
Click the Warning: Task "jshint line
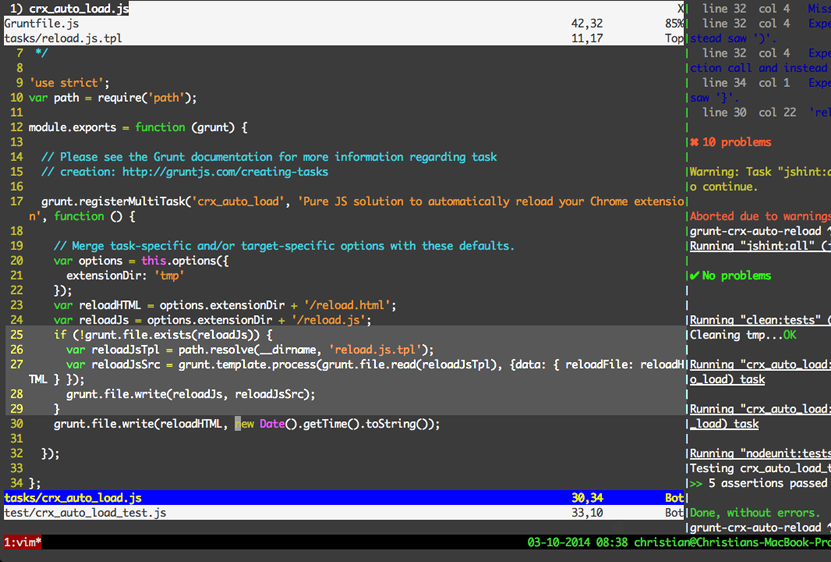click(760, 172)
